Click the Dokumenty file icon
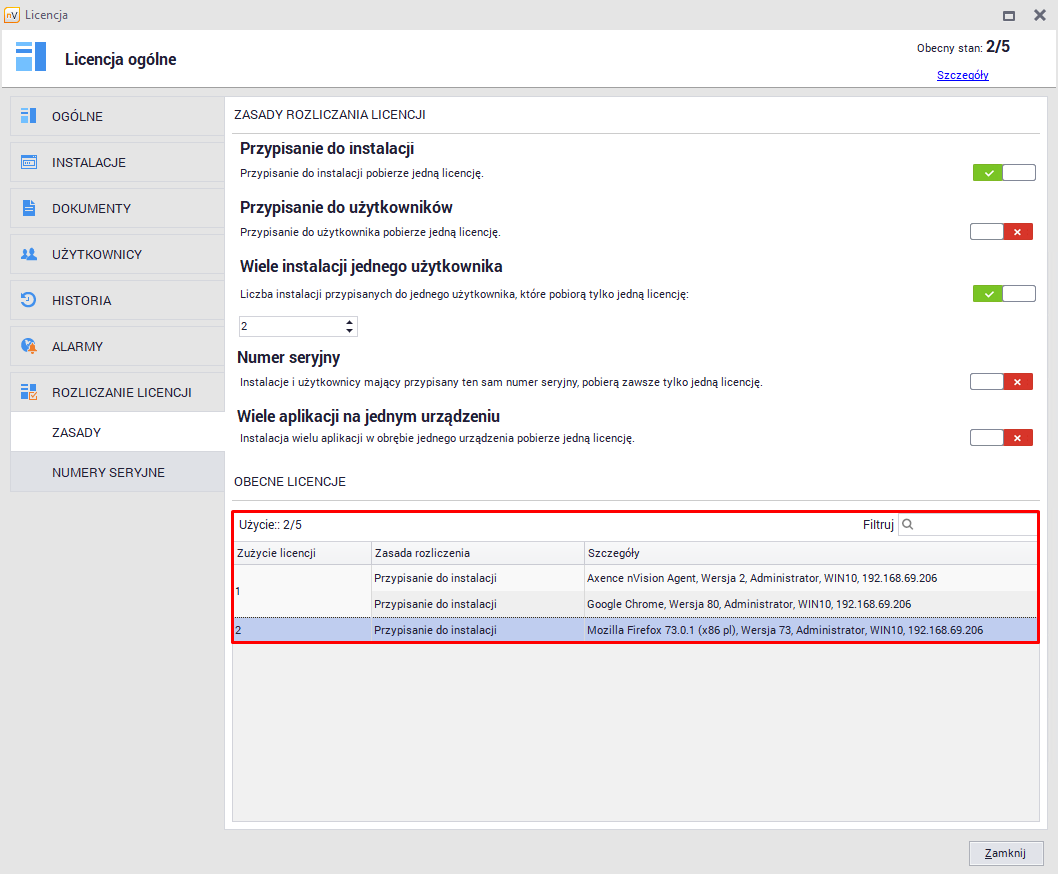This screenshot has width=1058, height=874. pos(29,208)
